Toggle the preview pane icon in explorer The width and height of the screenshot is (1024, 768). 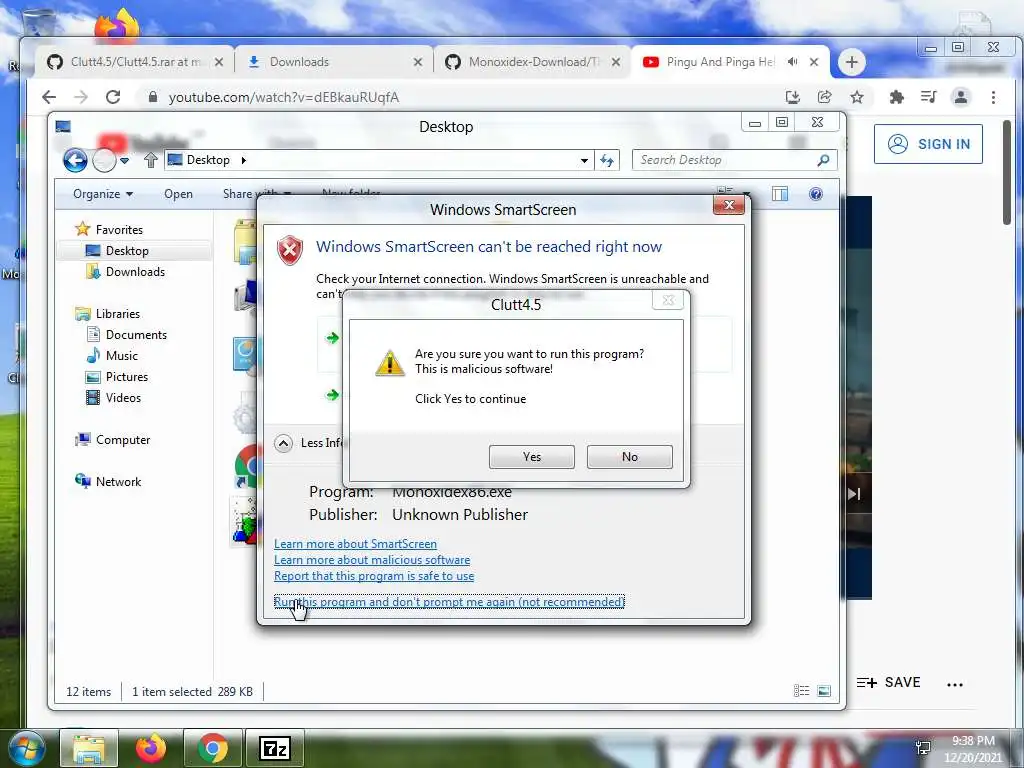point(780,194)
